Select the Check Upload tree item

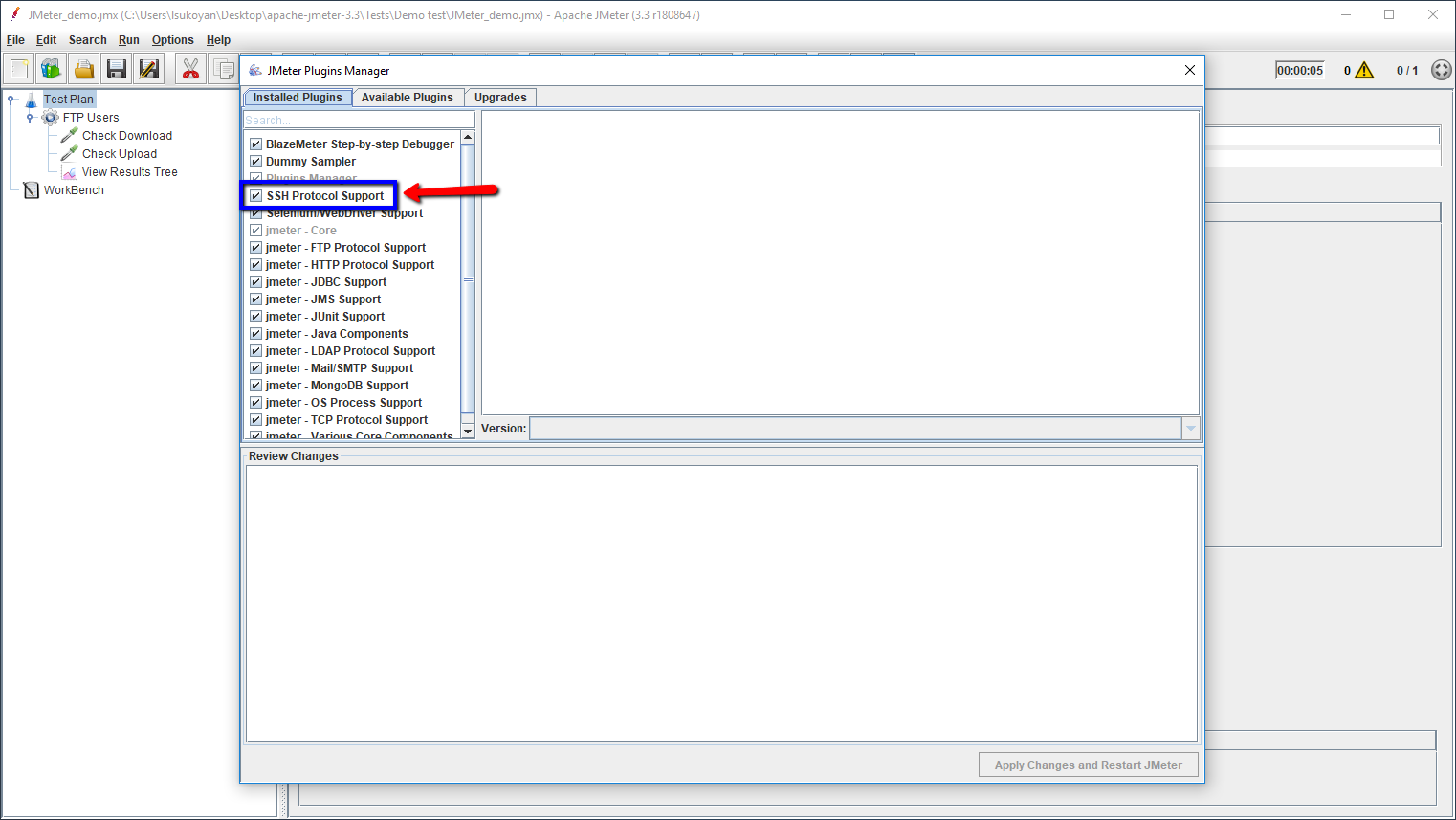(x=120, y=154)
